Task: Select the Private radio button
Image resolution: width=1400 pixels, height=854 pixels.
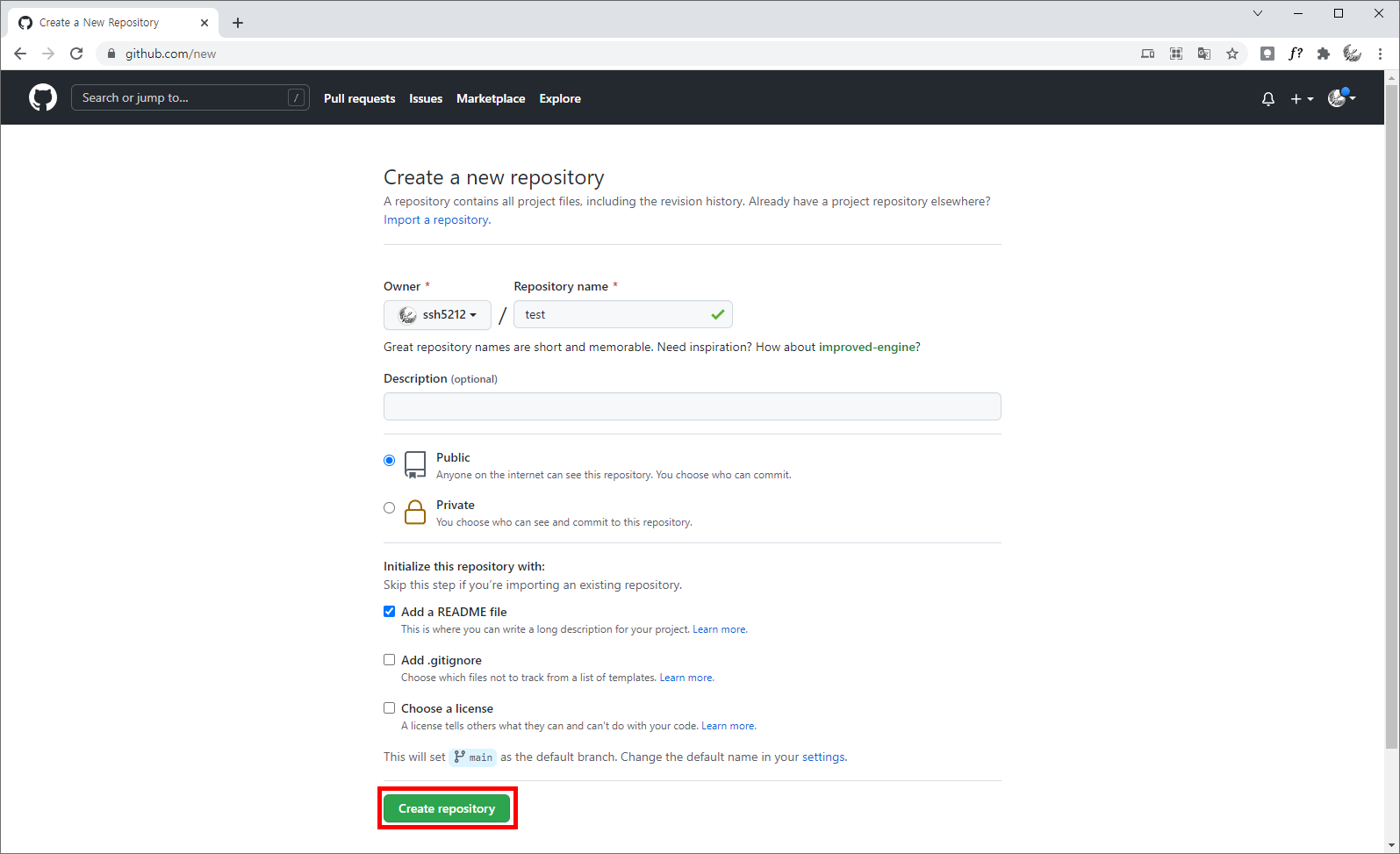Action: click(389, 508)
